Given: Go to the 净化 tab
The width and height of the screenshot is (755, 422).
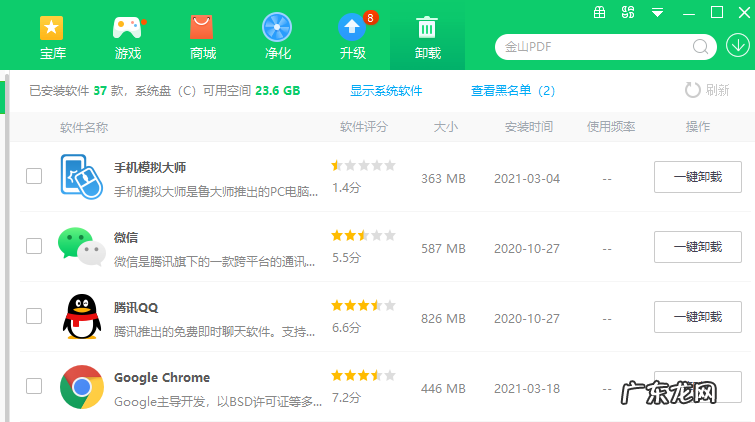Looking at the screenshot, I should tap(277, 38).
